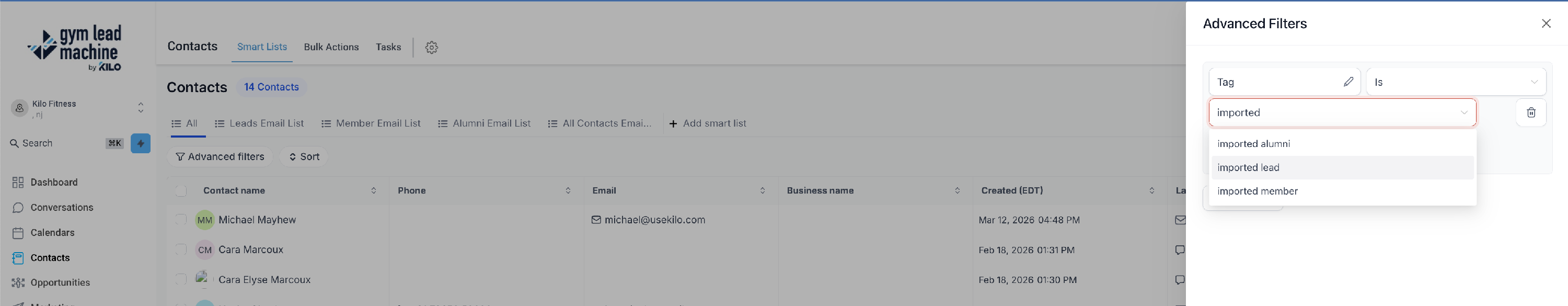Viewport: 1568px width, 306px height.
Task: Open the Leads Email List tab
Action: point(259,124)
